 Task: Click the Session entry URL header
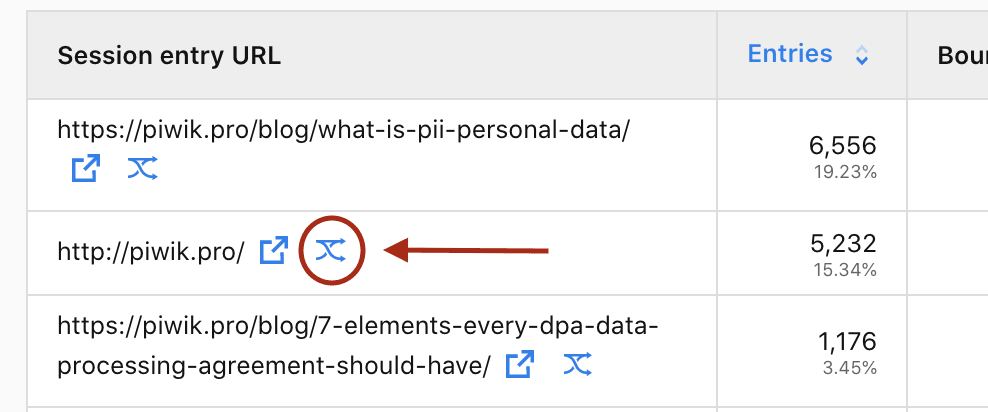pos(169,56)
